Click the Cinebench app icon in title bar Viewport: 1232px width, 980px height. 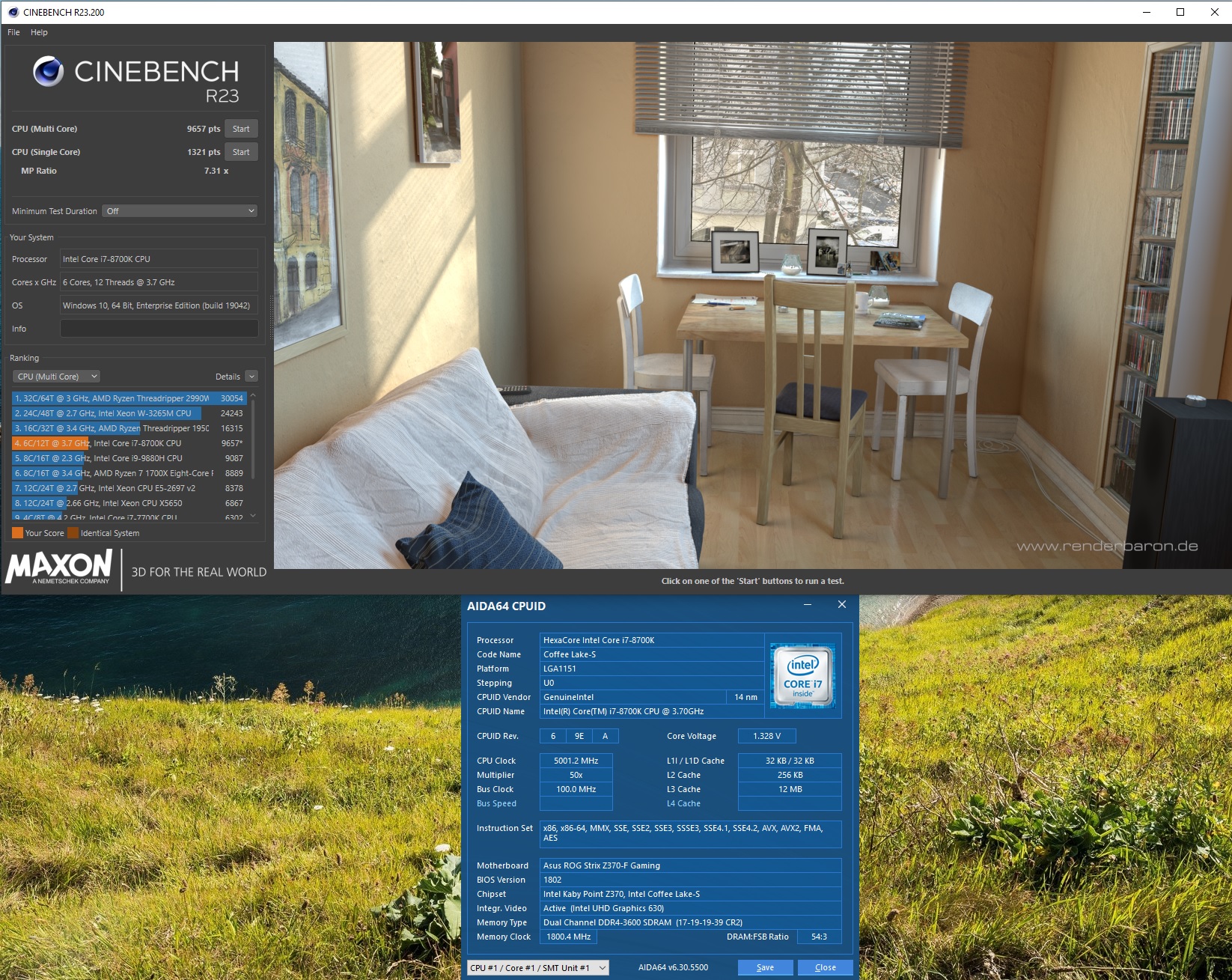(x=13, y=12)
